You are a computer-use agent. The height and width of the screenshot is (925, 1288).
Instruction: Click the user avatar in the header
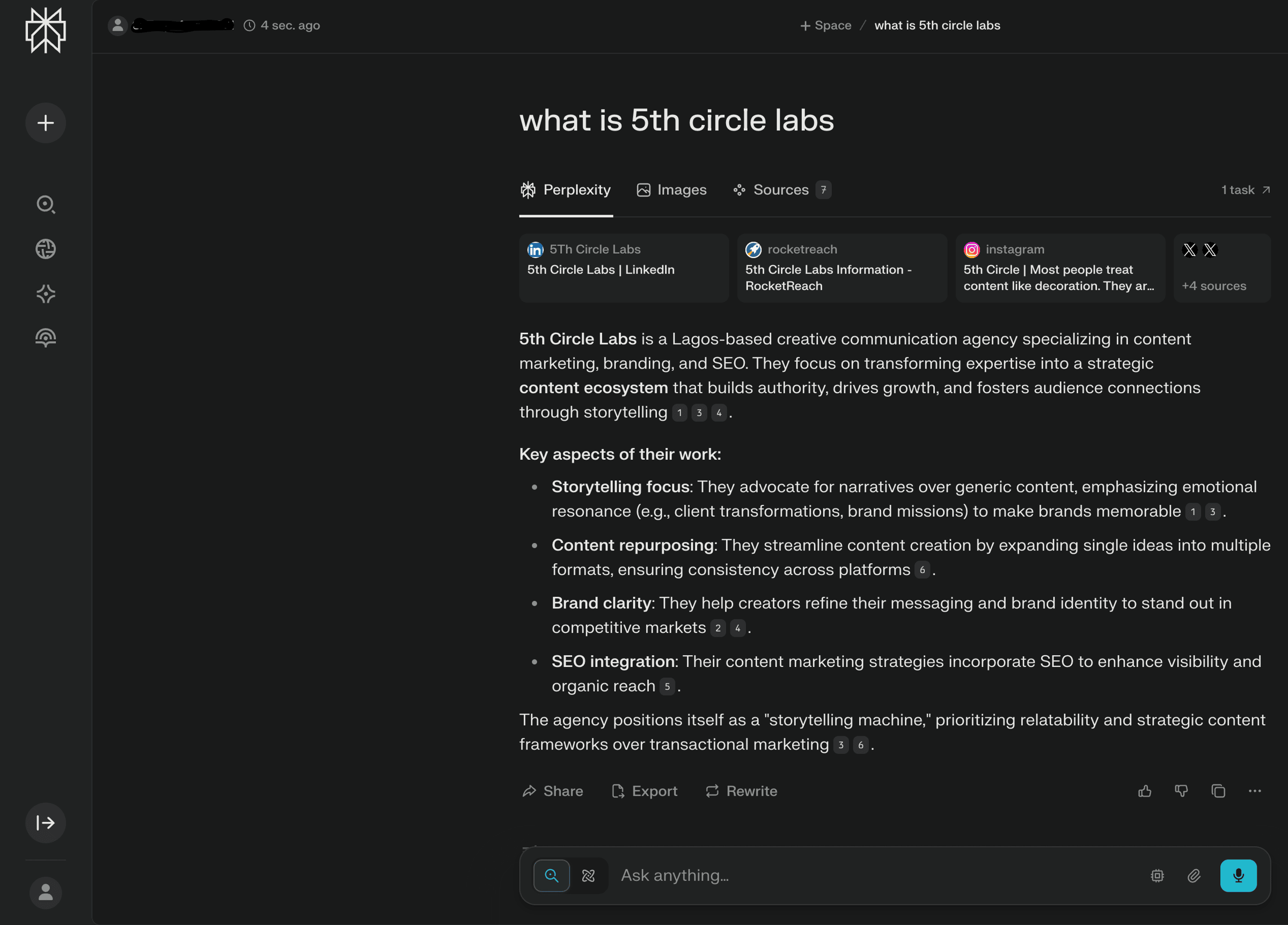pos(118,26)
